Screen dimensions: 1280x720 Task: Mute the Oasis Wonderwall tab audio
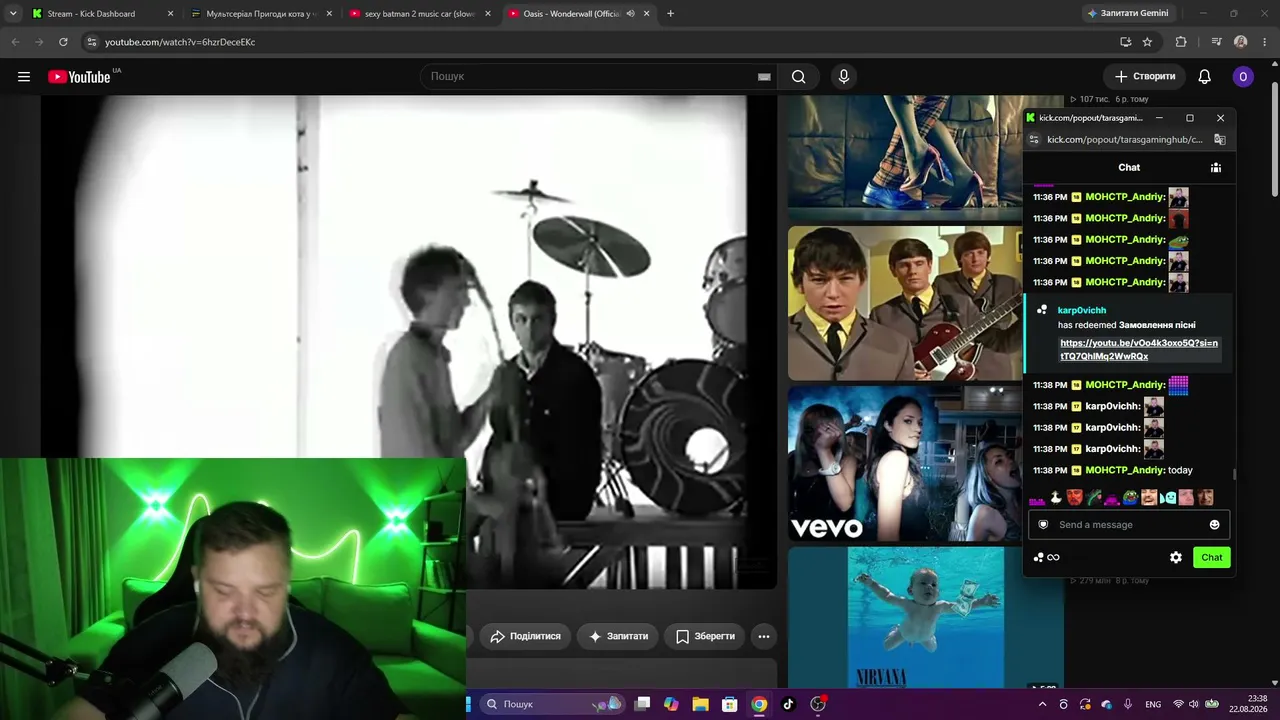(630, 14)
